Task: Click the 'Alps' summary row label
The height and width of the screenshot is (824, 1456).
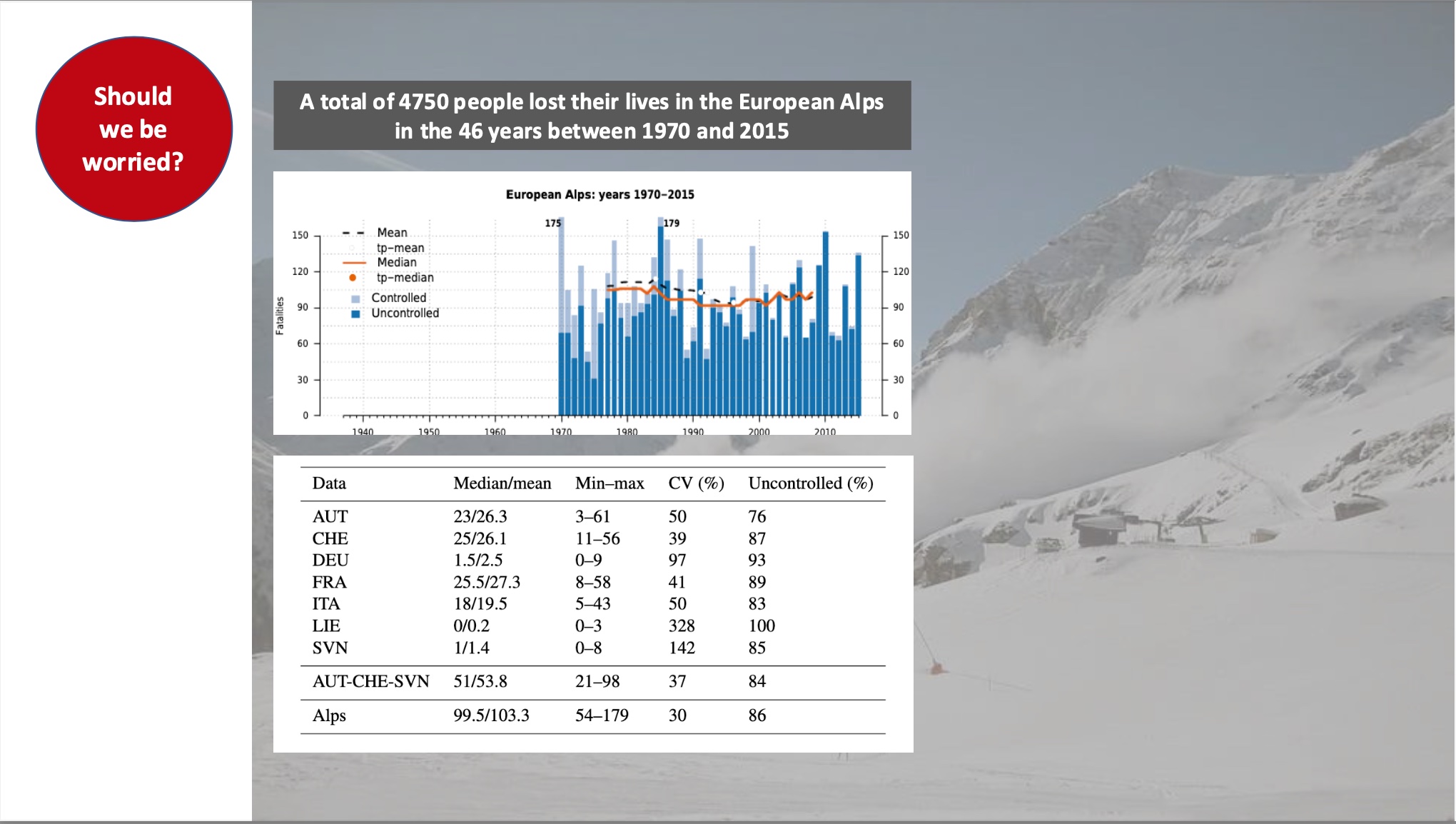Action: 328,715
